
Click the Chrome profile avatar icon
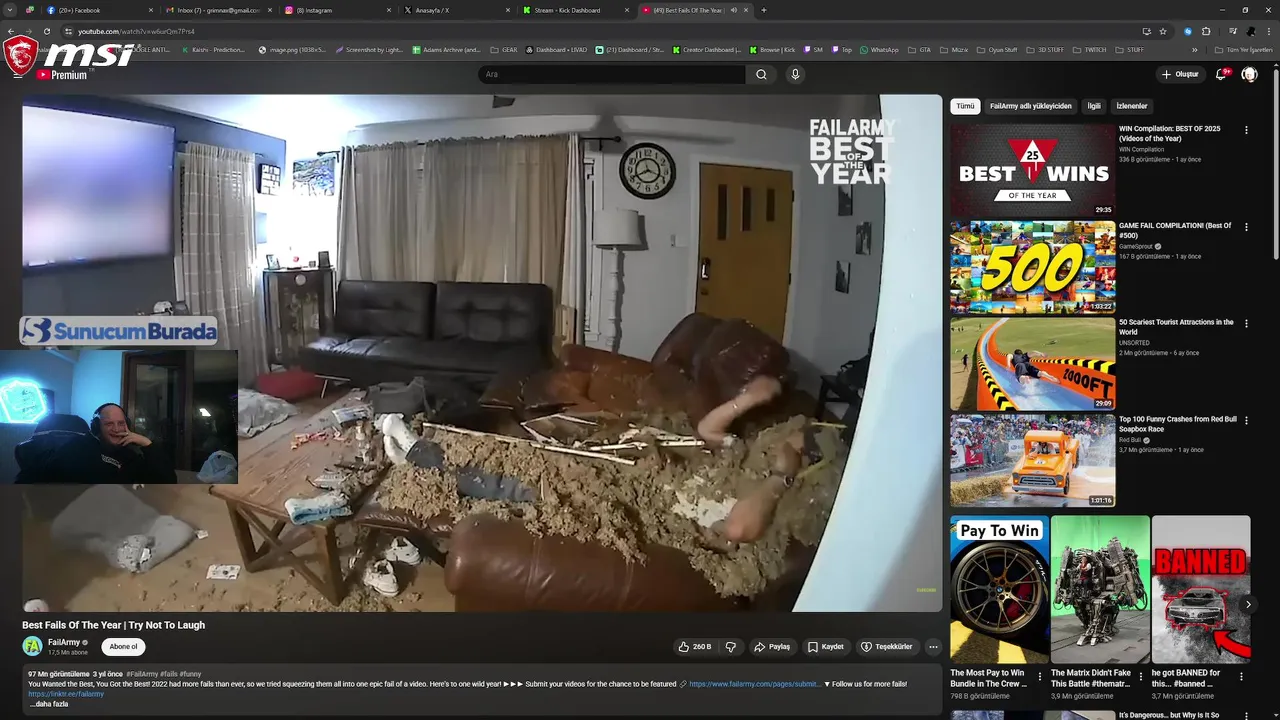tap(1251, 31)
